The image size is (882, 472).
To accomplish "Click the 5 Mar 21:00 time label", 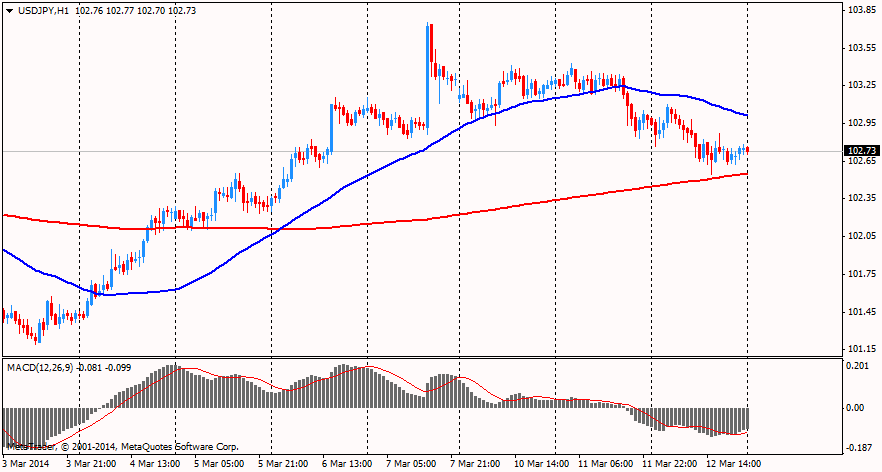I will click(x=283, y=464).
